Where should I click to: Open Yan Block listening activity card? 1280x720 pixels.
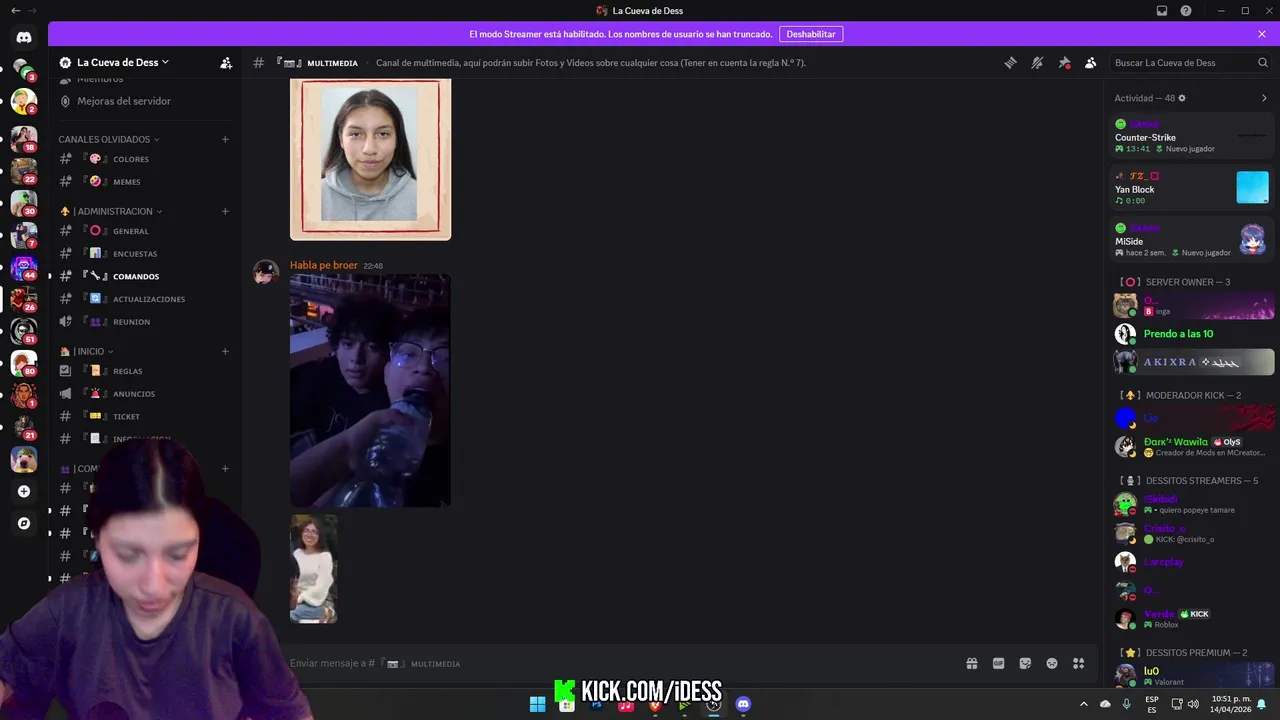tap(1191, 188)
